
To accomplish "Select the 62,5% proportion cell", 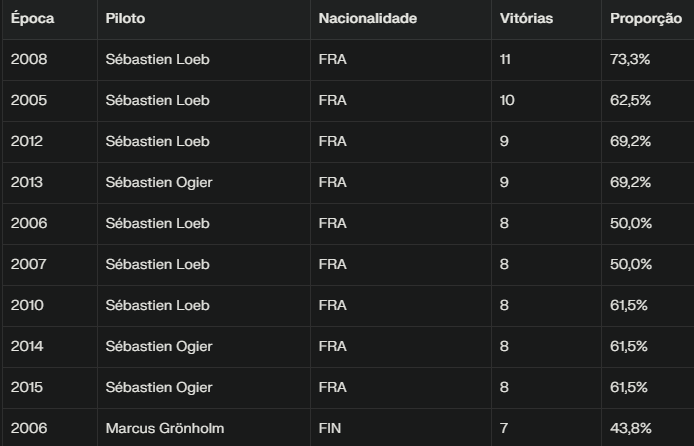I will (631, 100).
